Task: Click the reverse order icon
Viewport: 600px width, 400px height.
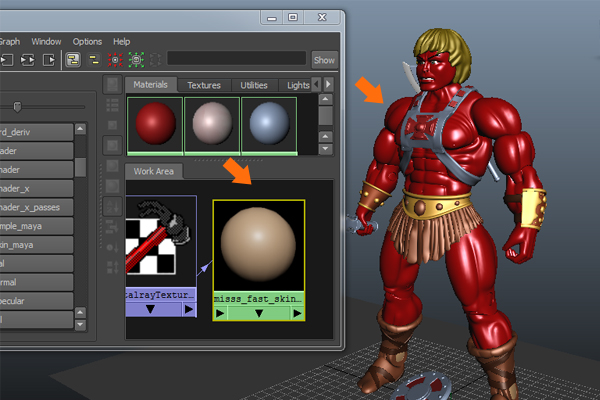Action: pos(112,267)
